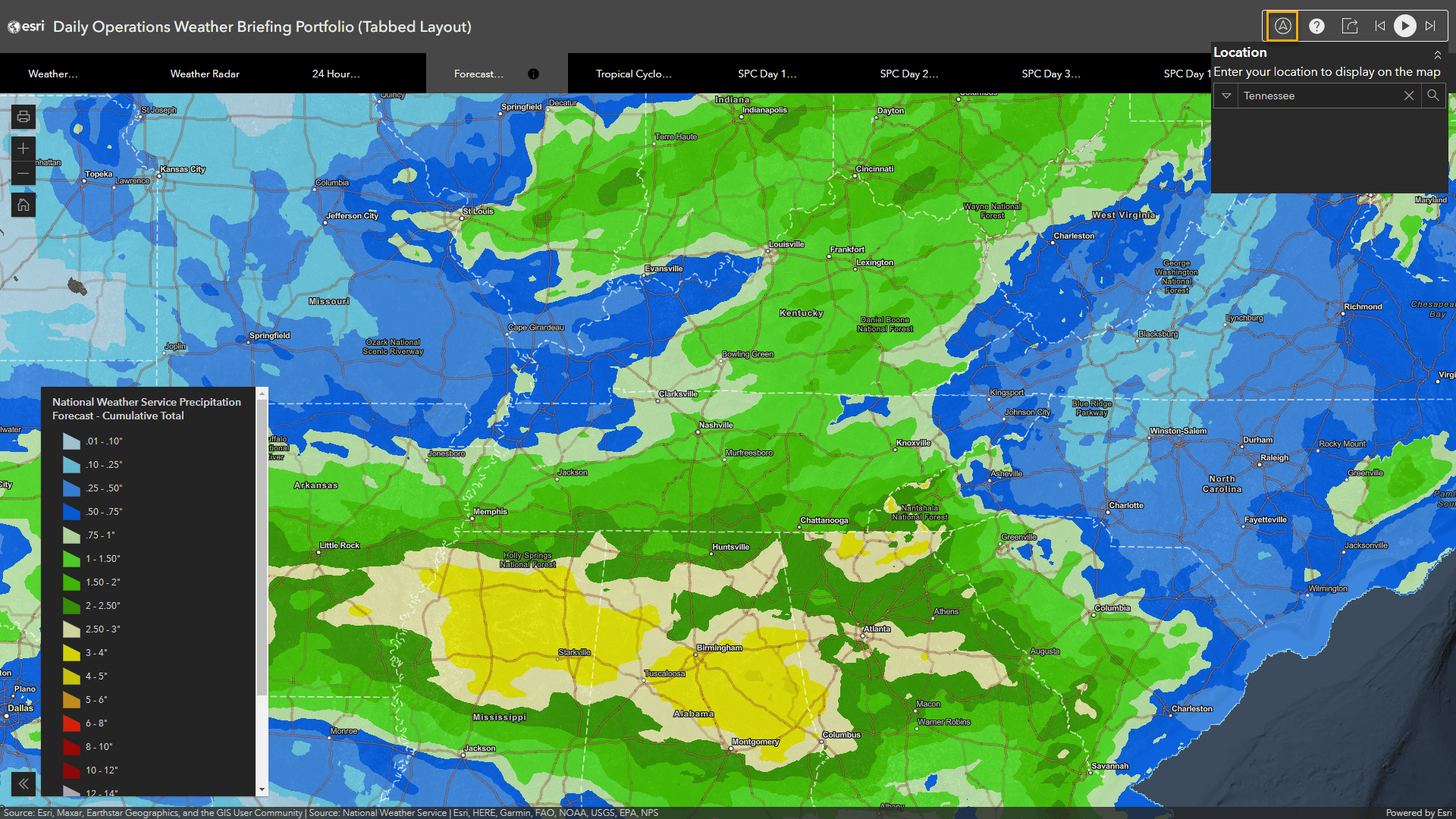Click the print/screenshot icon
The height and width of the screenshot is (819, 1456).
point(22,117)
